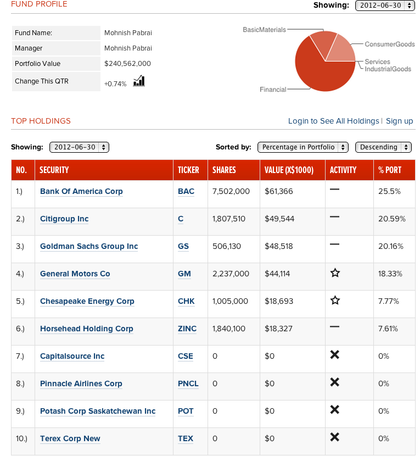Click the +0.74% change value
Viewport: 420px width, 456px height.
coord(115,84)
